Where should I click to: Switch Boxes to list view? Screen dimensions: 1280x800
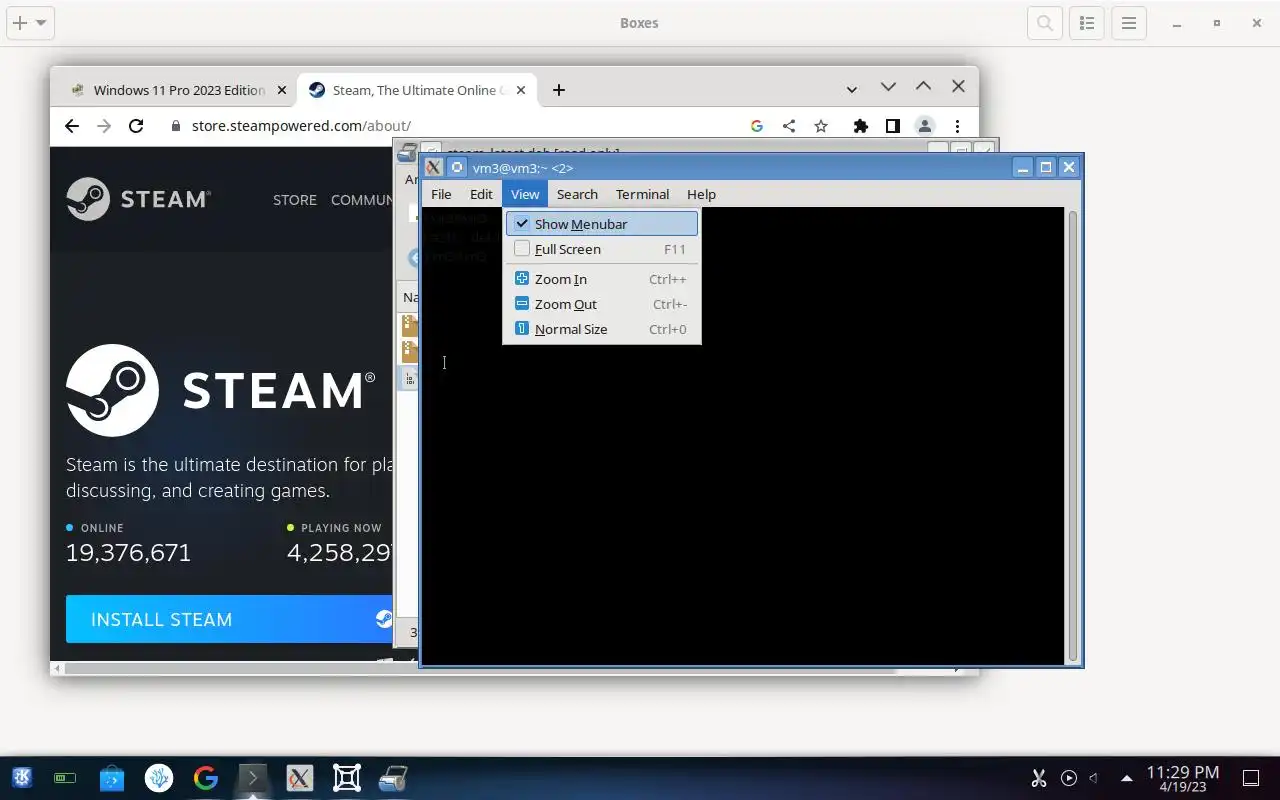point(1087,23)
